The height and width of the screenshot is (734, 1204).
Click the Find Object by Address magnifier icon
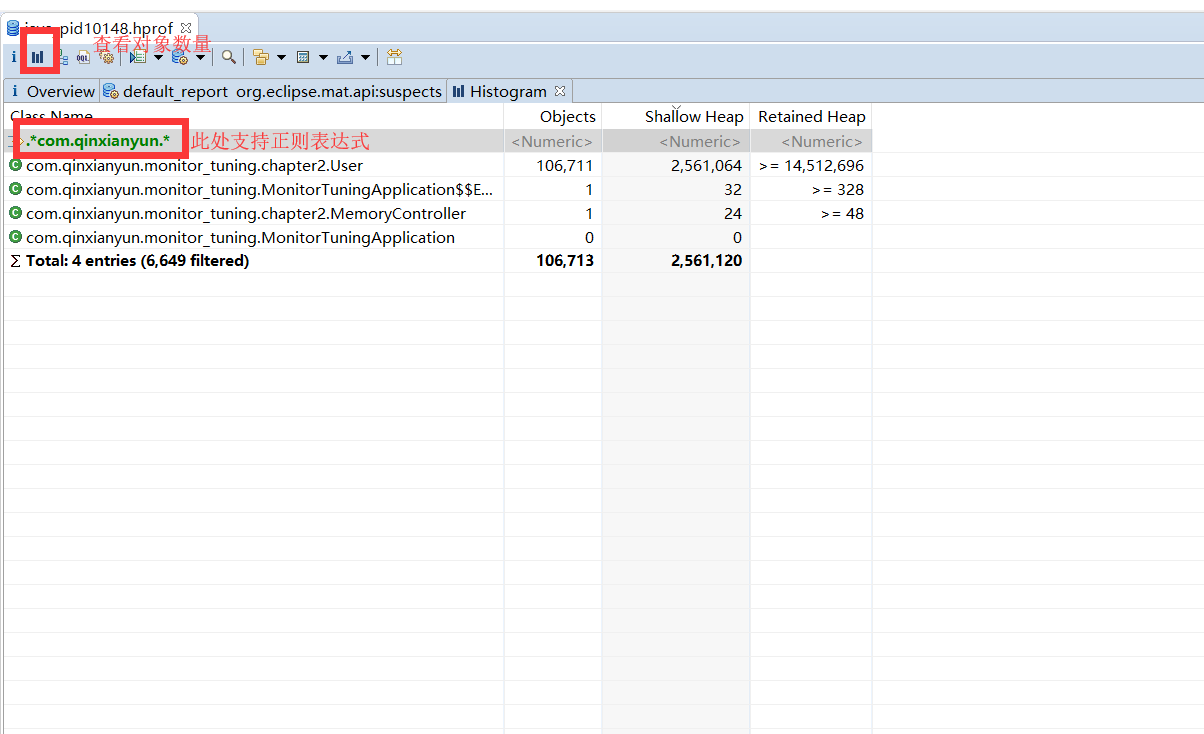point(229,57)
